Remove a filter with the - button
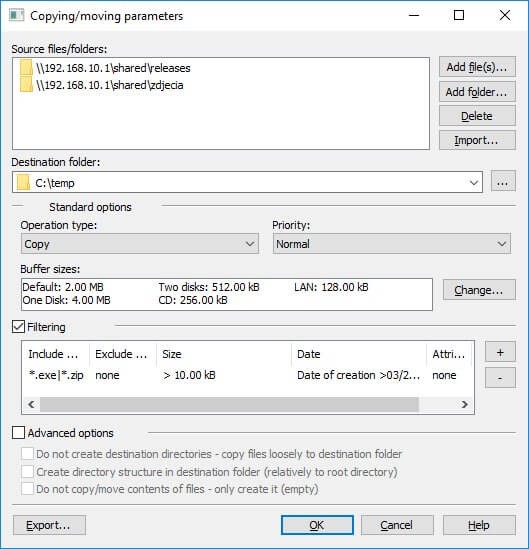Screen dimensions: 529x549 click(500, 378)
